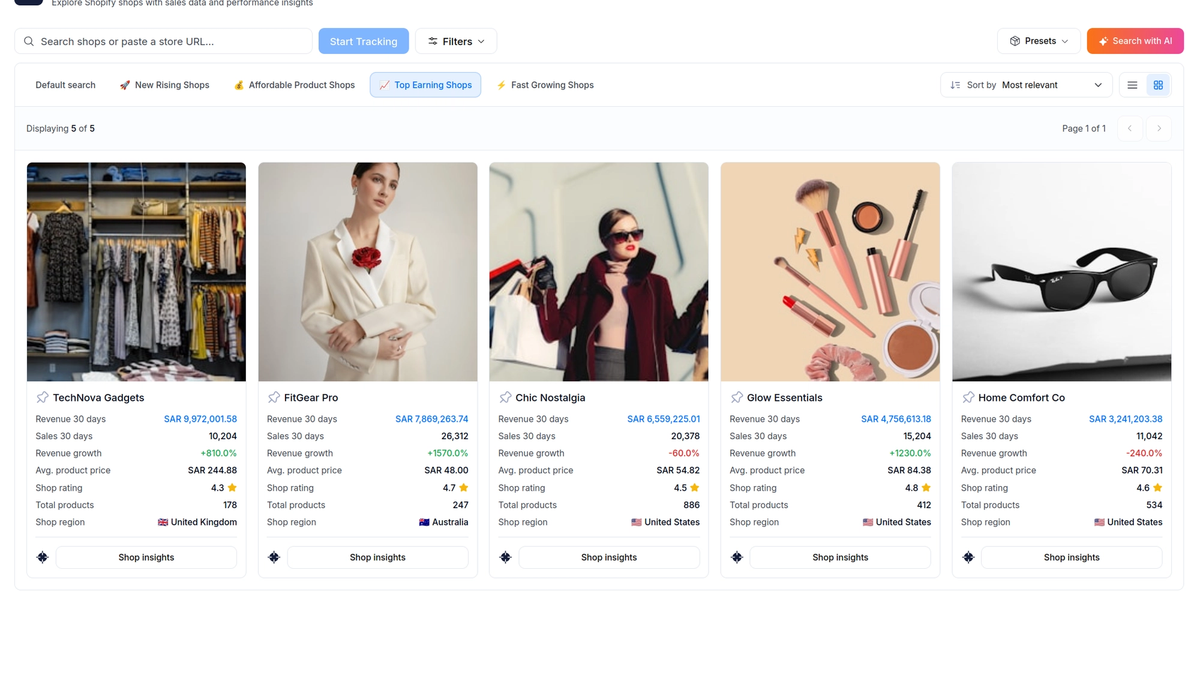
Task: Select the Affordable Product Shops tab
Action: (x=294, y=85)
